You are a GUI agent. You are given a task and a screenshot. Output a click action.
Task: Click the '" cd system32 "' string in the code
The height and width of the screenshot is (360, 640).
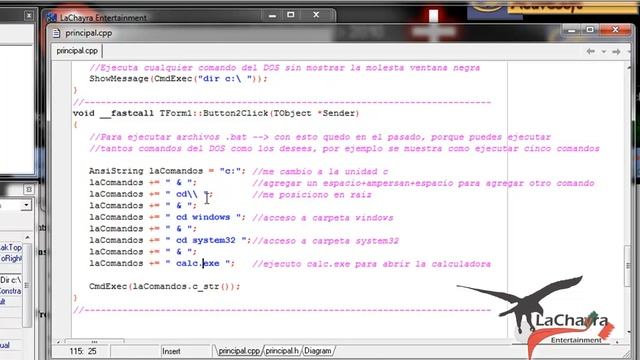pyautogui.click(x=206, y=240)
